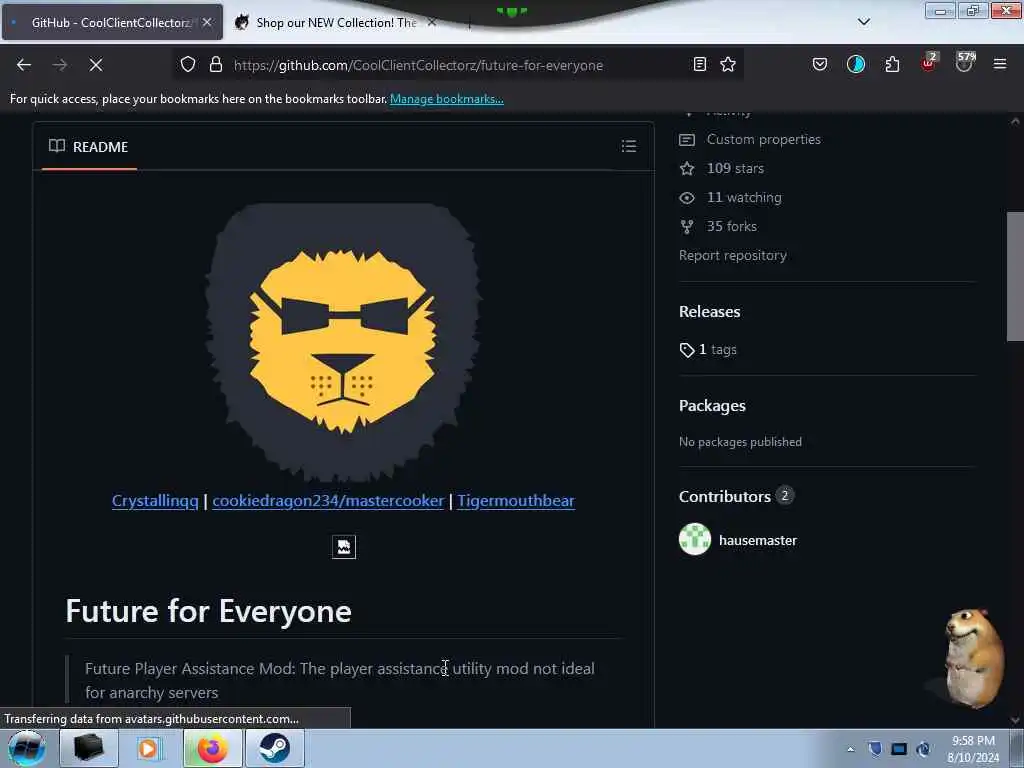The height and width of the screenshot is (768, 1024).
Task: Click the extension icon showing 57%
Action: click(x=965, y=62)
